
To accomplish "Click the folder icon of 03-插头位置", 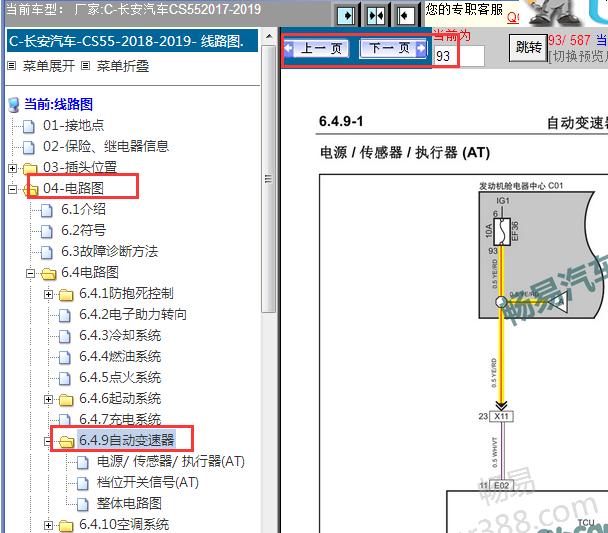I will point(30,169).
